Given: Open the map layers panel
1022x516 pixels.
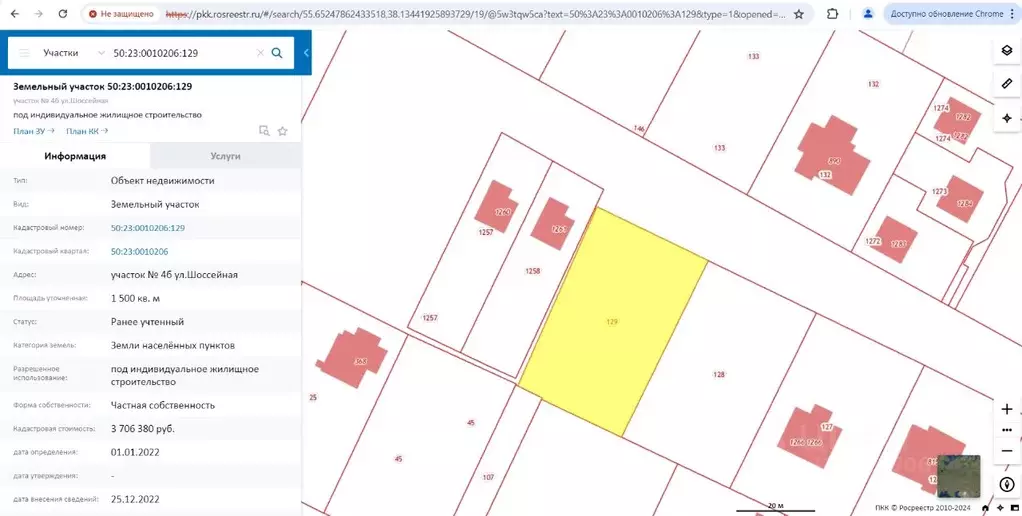Looking at the screenshot, I should (1006, 51).
